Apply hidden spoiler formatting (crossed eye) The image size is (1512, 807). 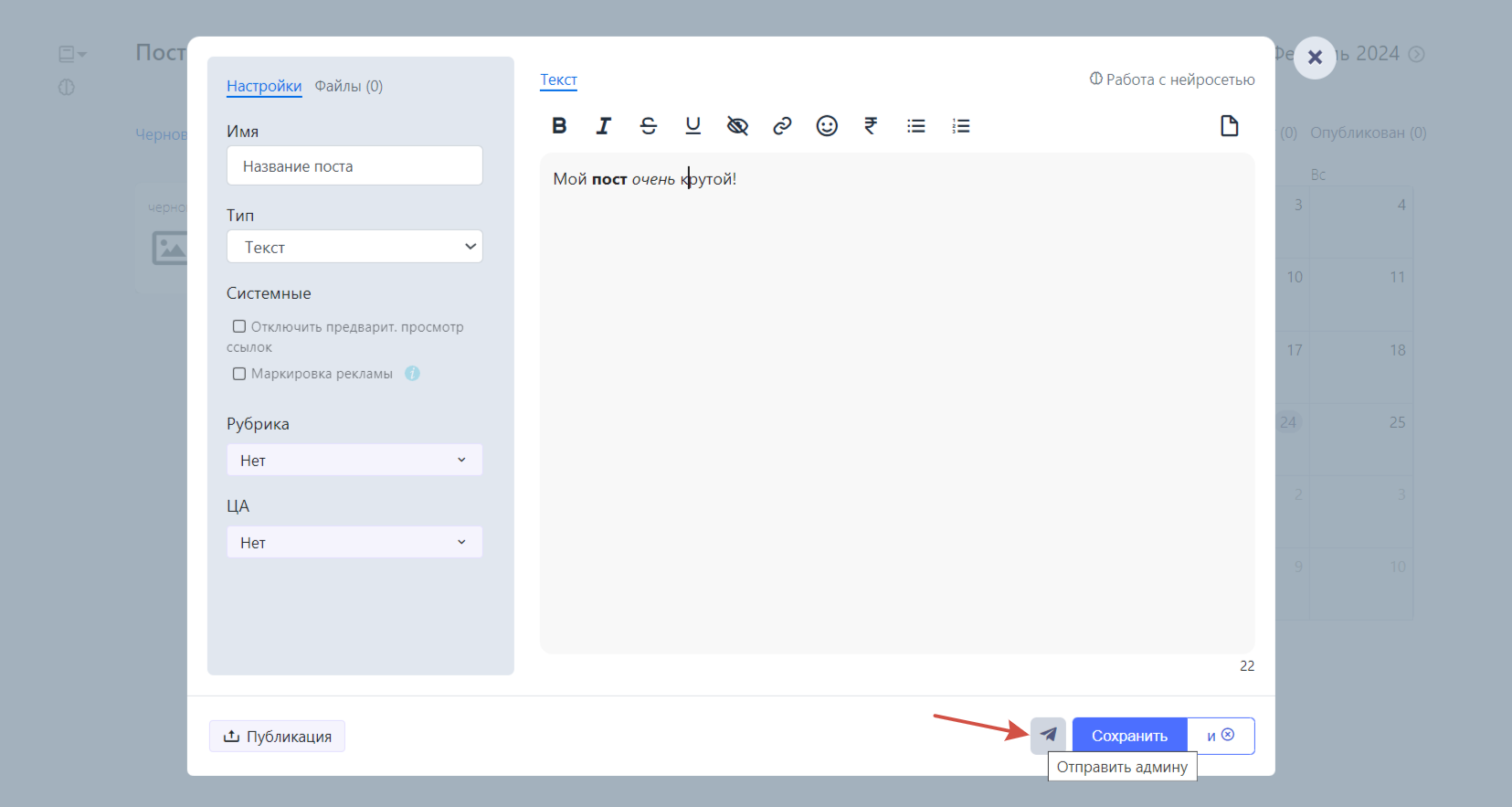737,126
